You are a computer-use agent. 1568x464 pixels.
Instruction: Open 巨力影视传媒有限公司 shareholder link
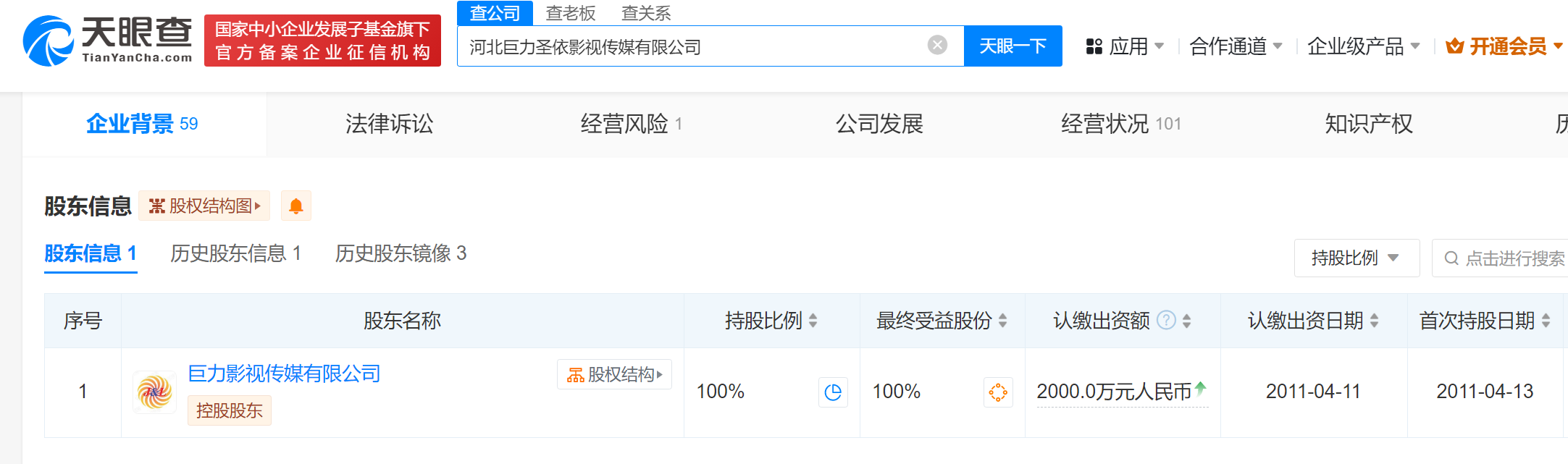pyautogui.click(x=284, y=374)
